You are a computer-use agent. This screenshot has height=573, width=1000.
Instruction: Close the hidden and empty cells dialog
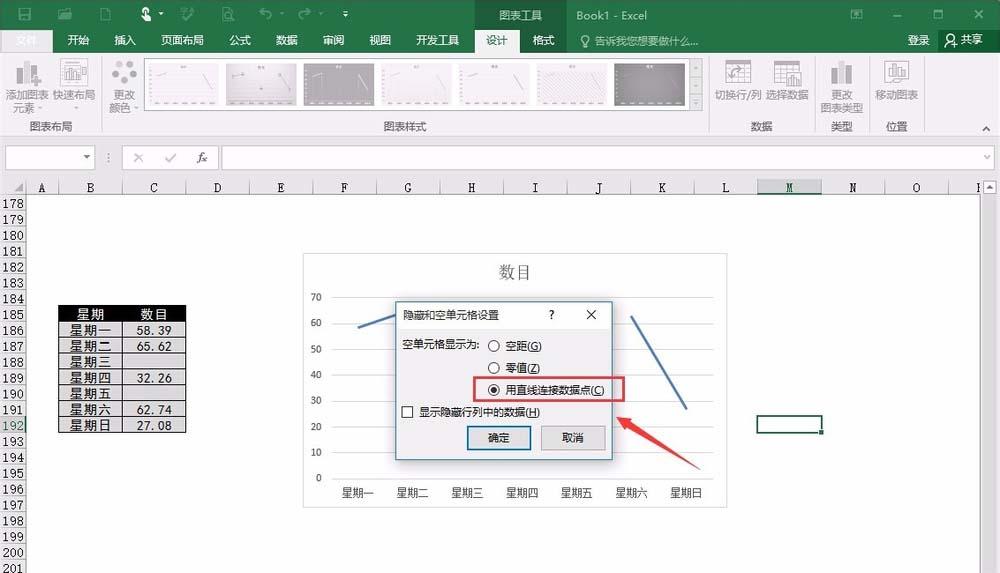pos(591,315)
